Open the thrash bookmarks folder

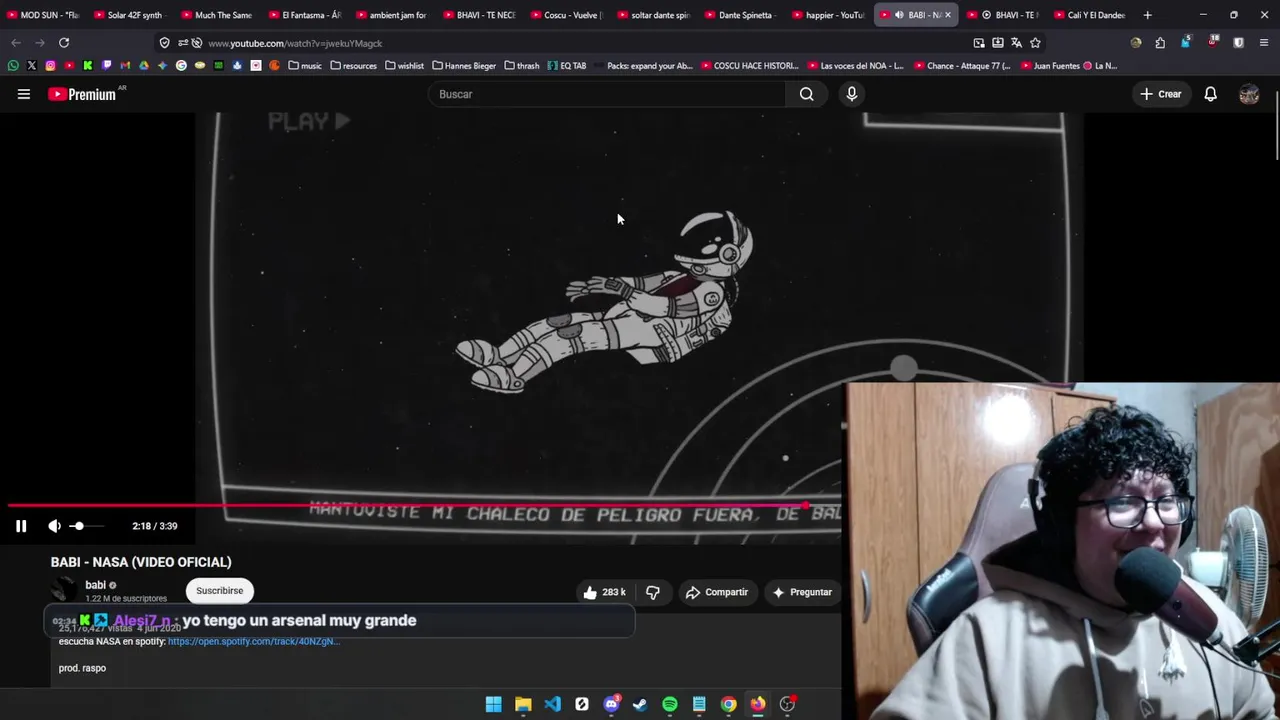(x=522, y=66)
